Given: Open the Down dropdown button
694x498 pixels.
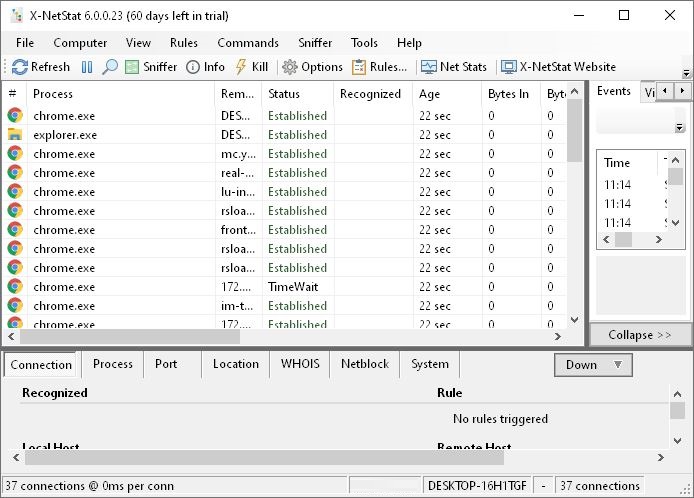Looking at the screenshot, I should [x=593, y=365].
